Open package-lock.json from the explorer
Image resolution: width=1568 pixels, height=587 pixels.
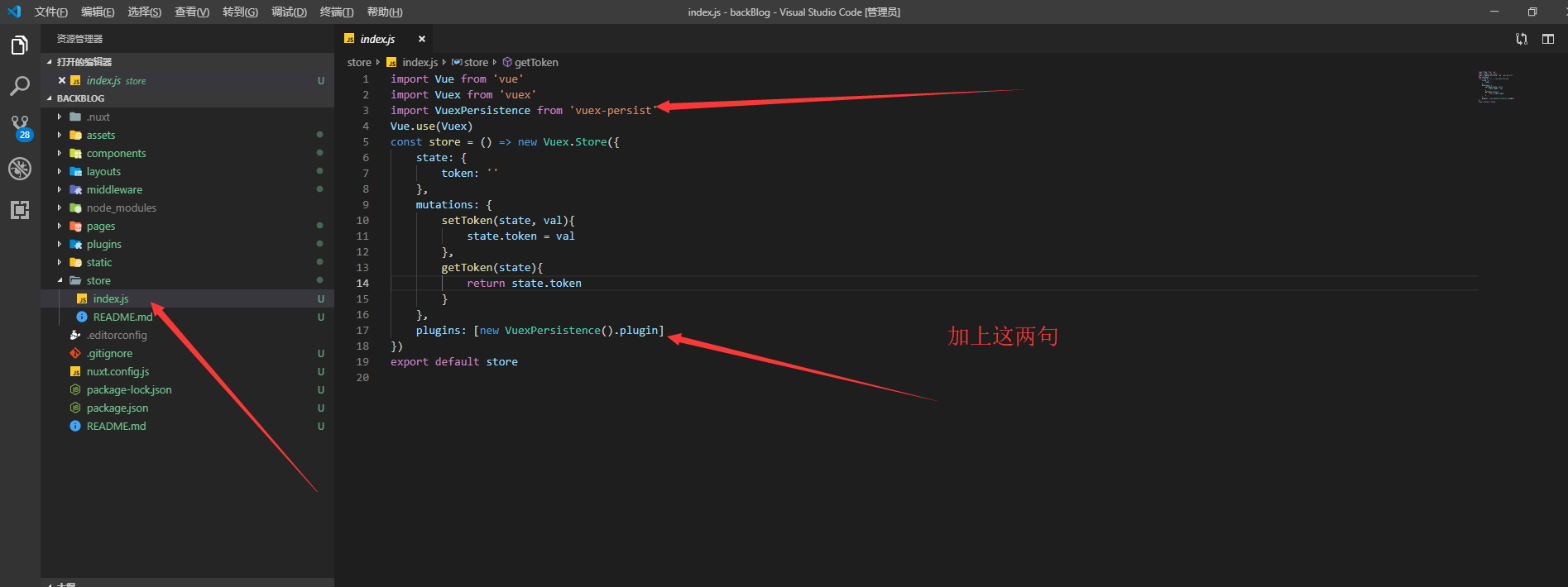(x=129, y=390)
